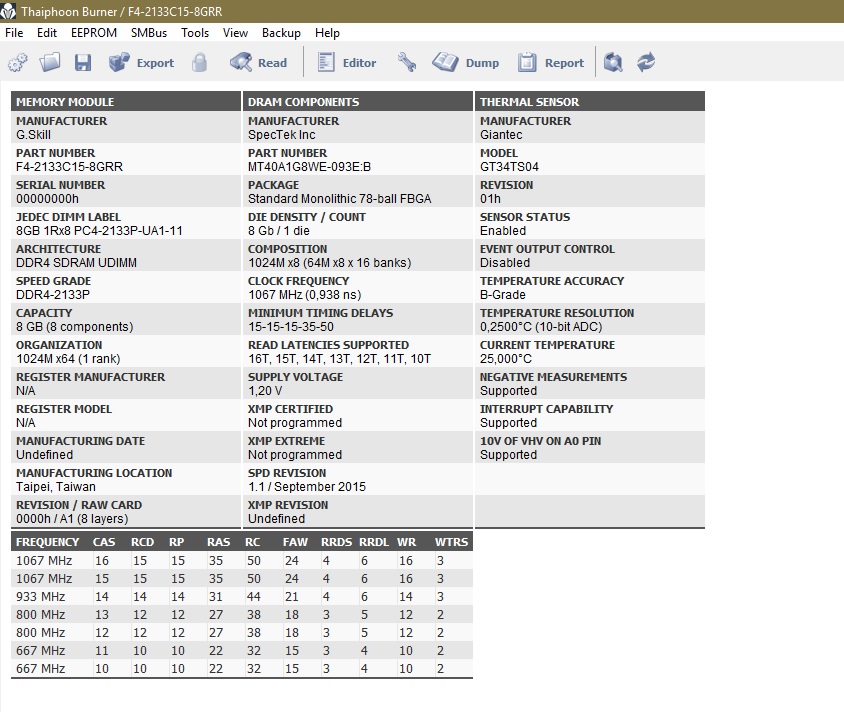Click the DRAM COMPONENTS section header
This screenshot has width=844, height=712.
pyautogui.click(x=357, y=102)
